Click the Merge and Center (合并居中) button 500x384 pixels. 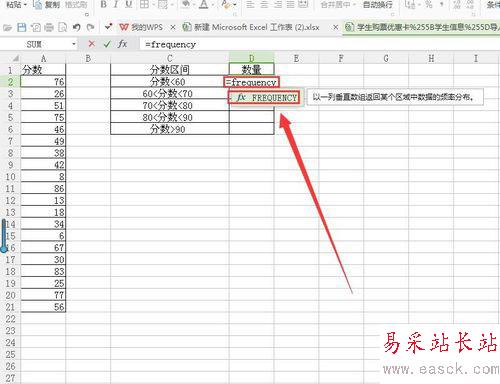click(335, 5)
